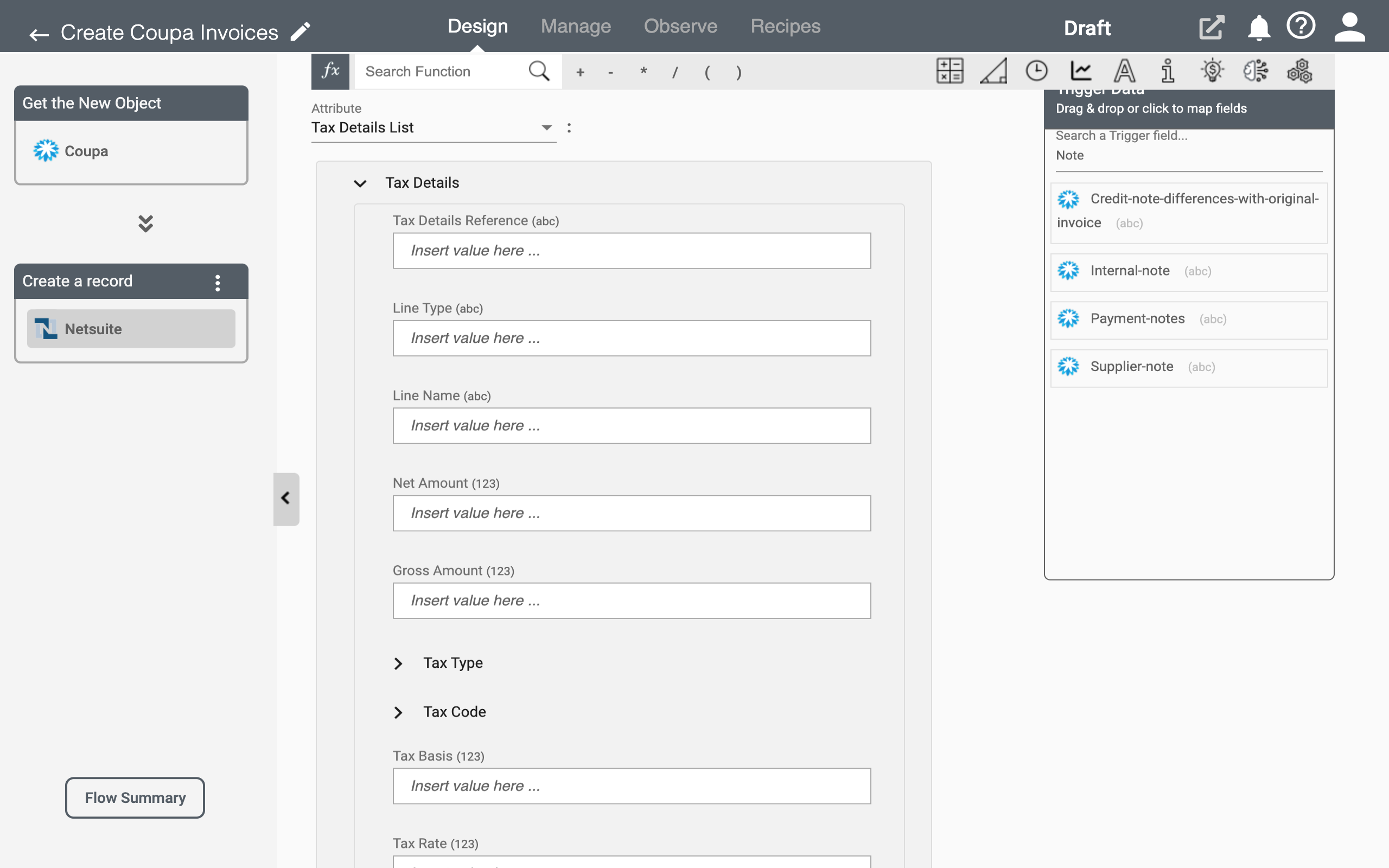1389x868 pixels.
Task: Switch to the Observe tab
Action: click(x=680, y=26)
